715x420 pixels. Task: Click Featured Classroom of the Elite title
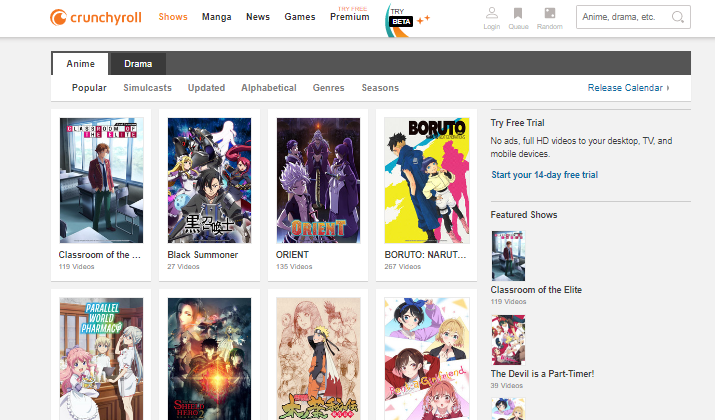536,290
